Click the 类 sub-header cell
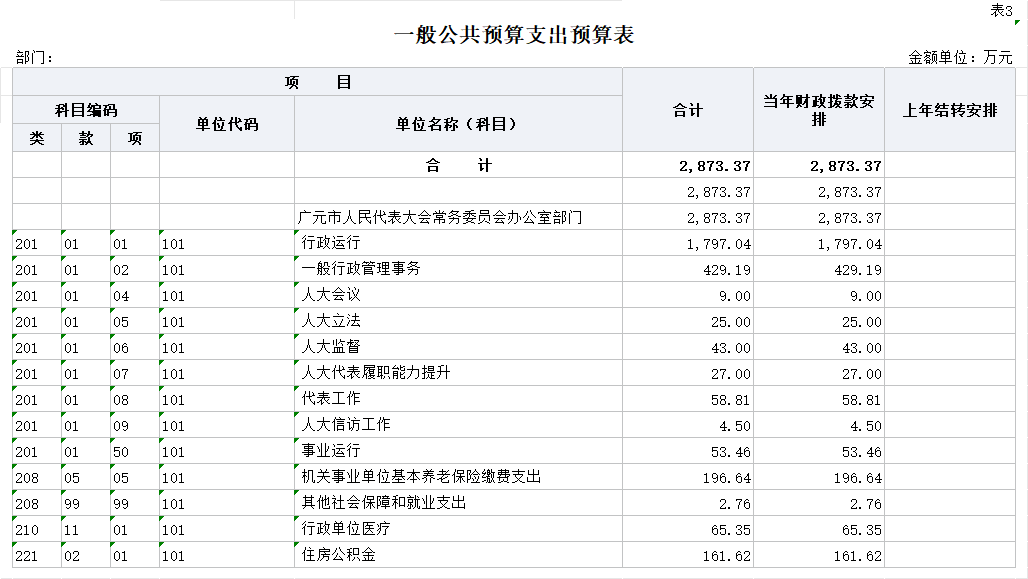This screenshot has height=579, width=1028. tap(37, 139)
